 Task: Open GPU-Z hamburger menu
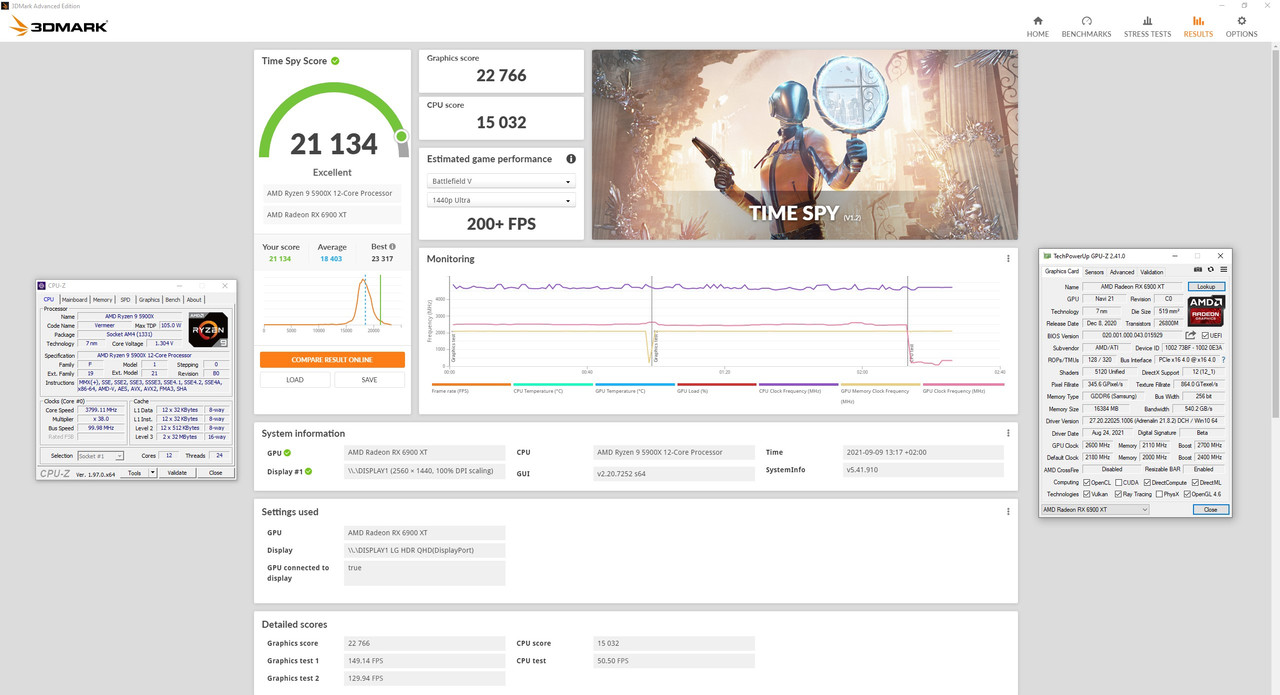(1224, 269)
